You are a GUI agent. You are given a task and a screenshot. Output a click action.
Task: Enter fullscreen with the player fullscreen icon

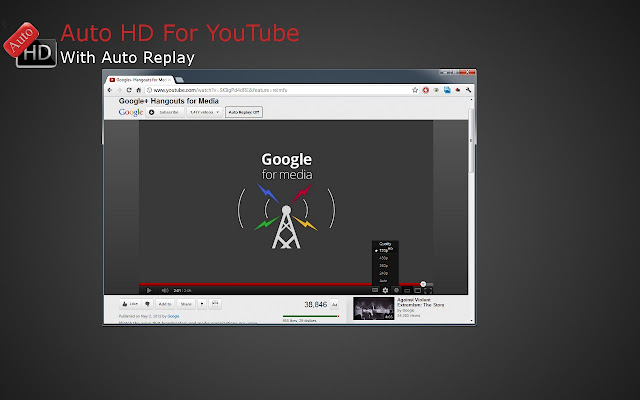click(x=428, y=291)
